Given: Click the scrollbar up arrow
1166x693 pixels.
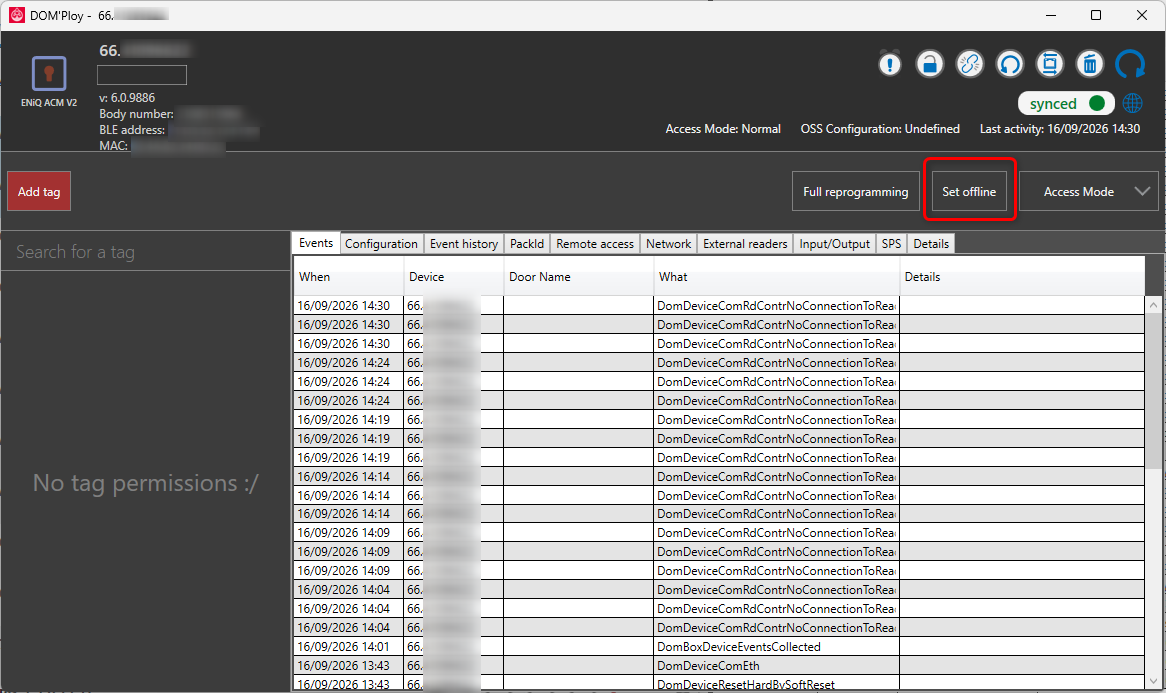Looking at the screenshot, I should [x=1153, y=305].
